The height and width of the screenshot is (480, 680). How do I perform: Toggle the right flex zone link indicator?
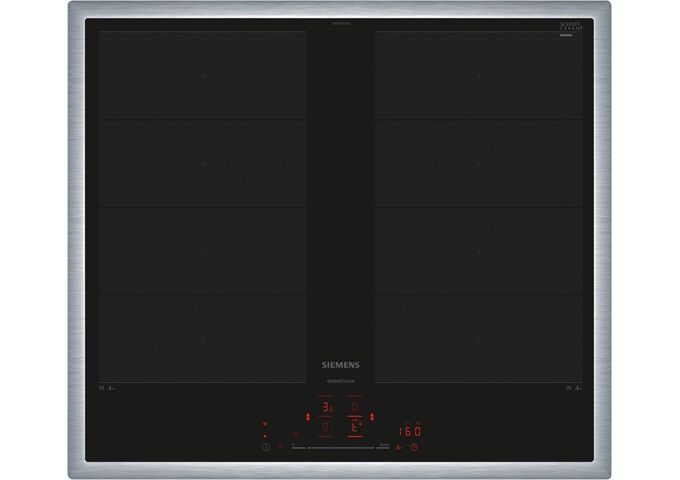(x=372, y=417)
